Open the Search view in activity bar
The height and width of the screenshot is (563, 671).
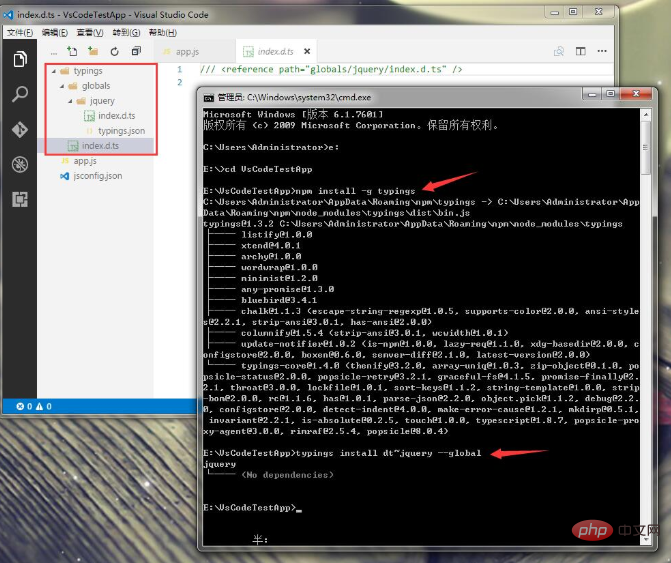pos(19,95)
